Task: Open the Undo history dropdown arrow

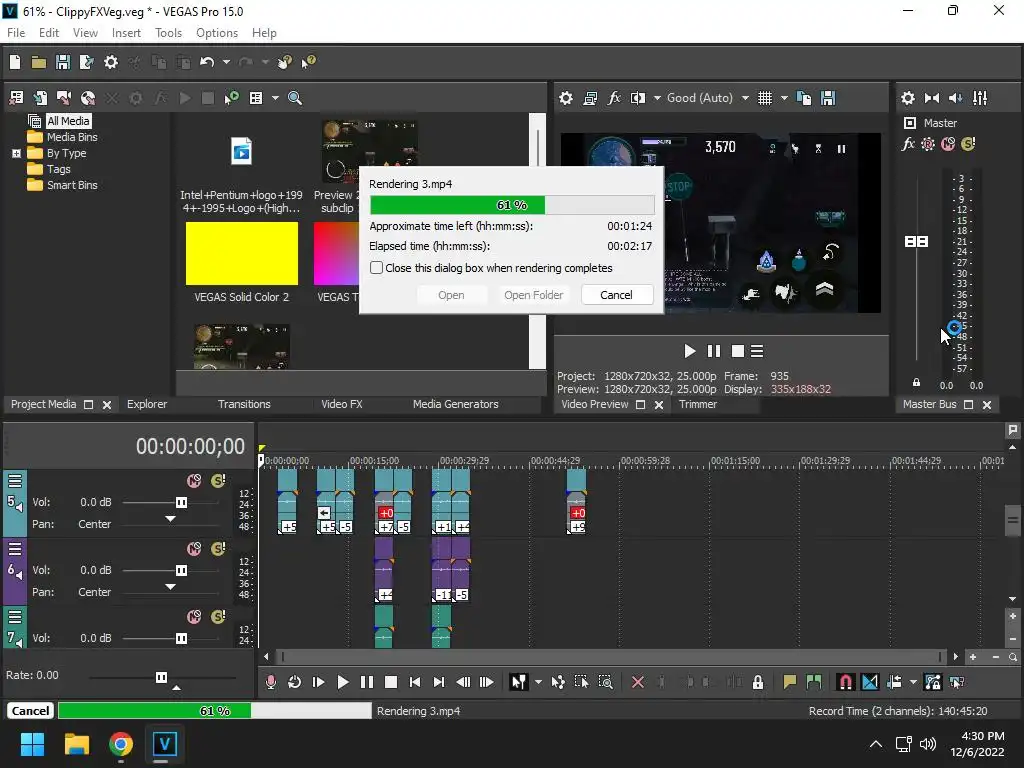Action: pos(226,62)
